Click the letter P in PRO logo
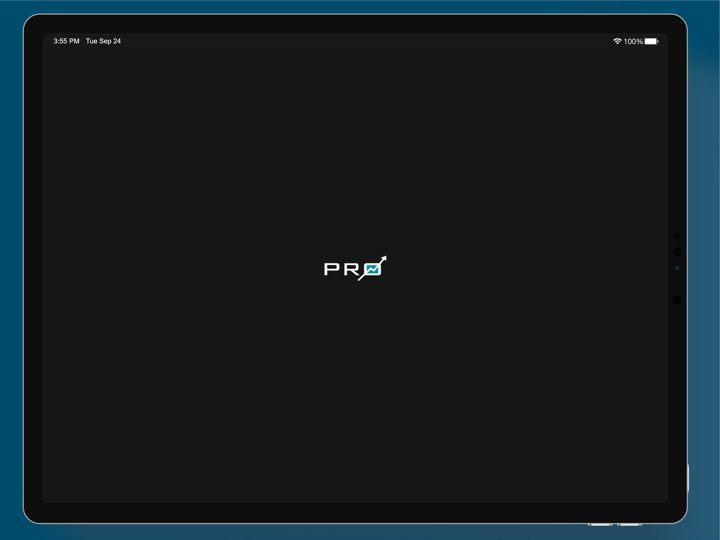The image size is (720, 540). coord(332,269)
